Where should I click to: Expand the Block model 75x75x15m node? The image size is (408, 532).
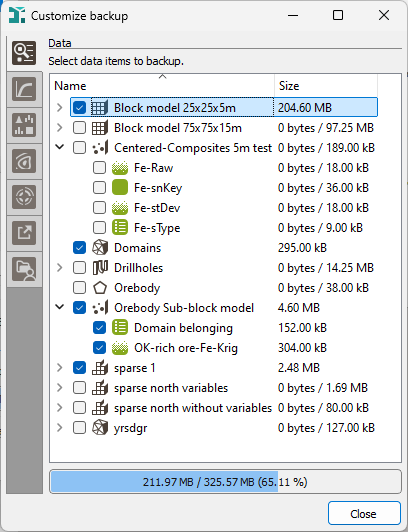(60, 128)
